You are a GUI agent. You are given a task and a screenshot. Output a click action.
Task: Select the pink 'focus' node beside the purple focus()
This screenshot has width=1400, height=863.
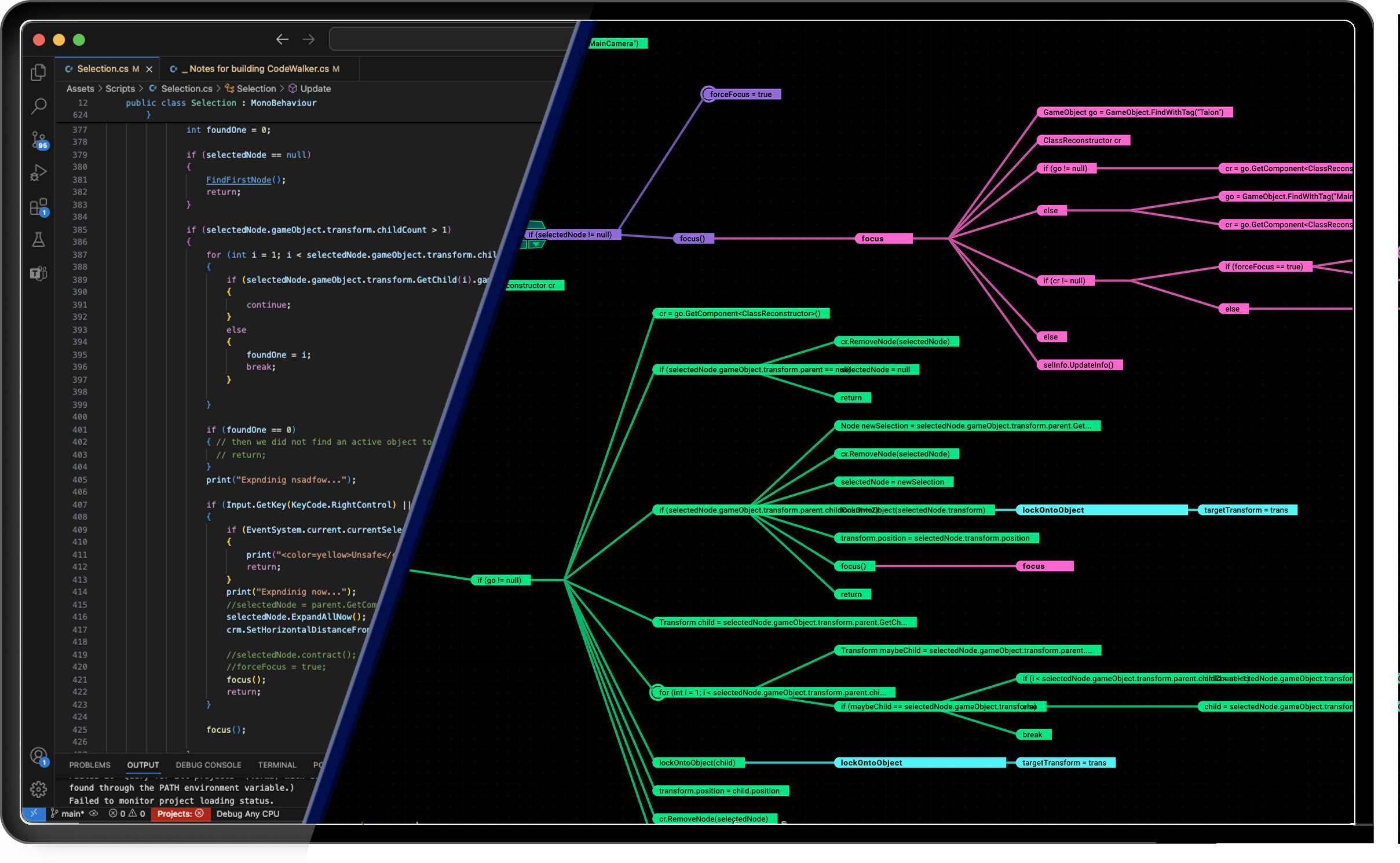(883, 238)
